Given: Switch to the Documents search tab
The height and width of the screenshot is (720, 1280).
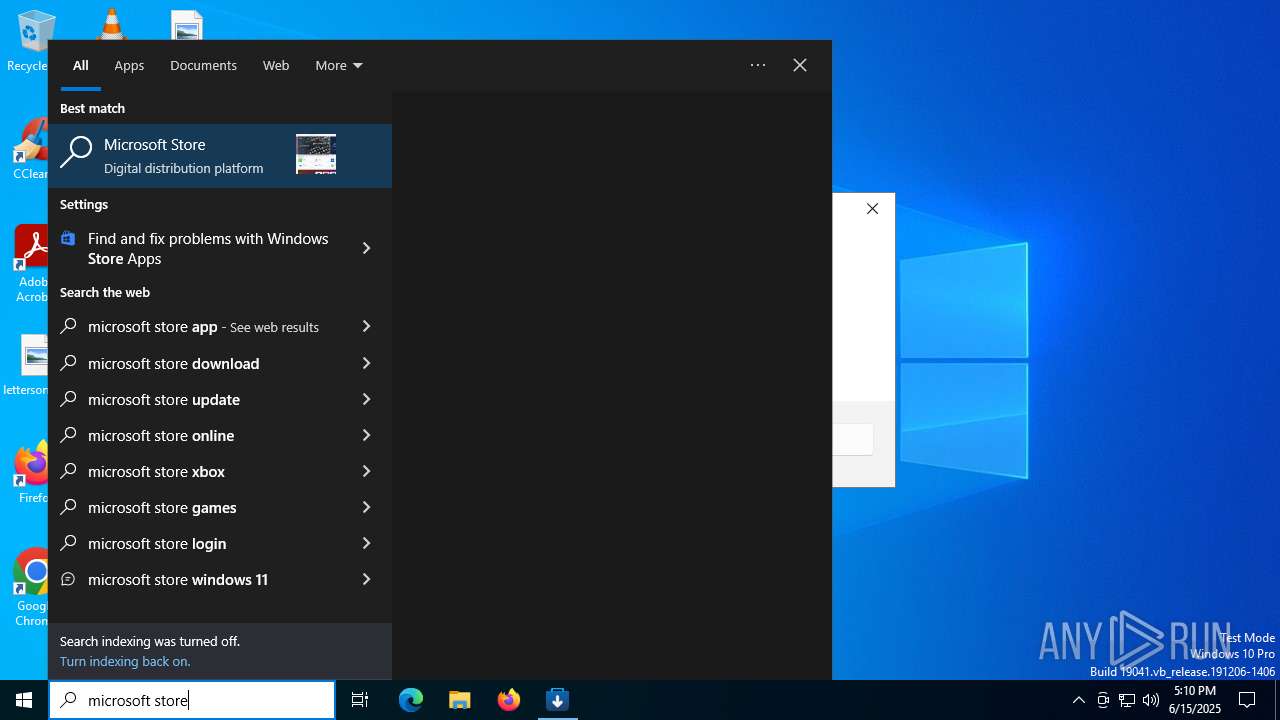Looking at the screenshot, I should (x=203, y=65).
